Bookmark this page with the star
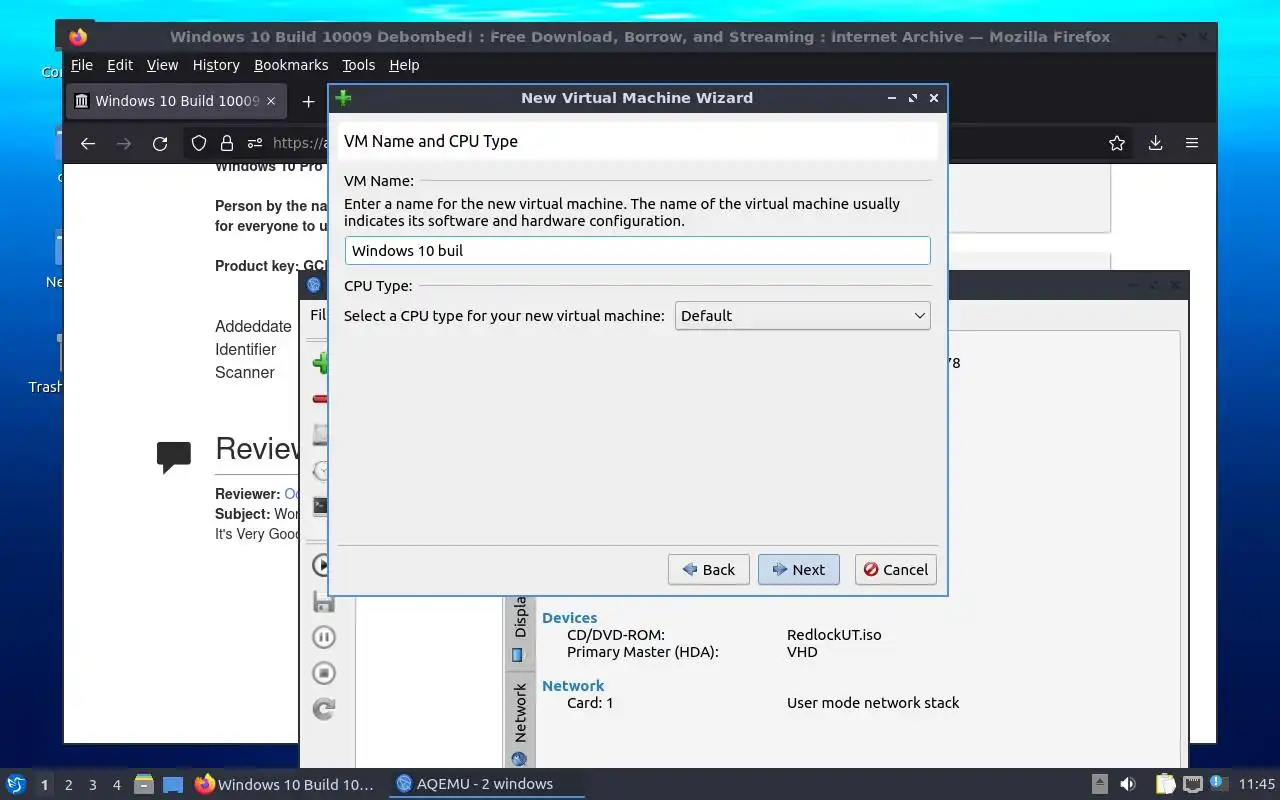The width and height of the screenshot is (1280, 800). coord(1117,143)
